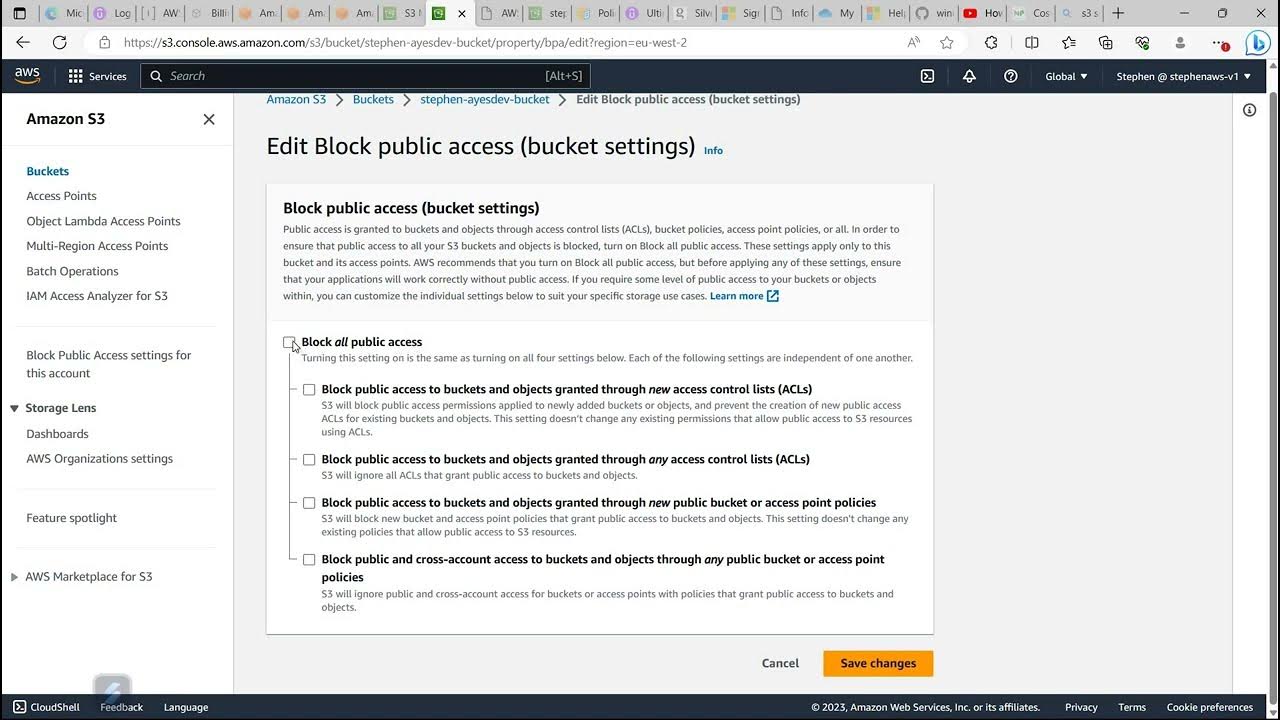Enable block via any ACLs checkbox
This screenshot has height=720, width=1280.
[x=309, y=460]
